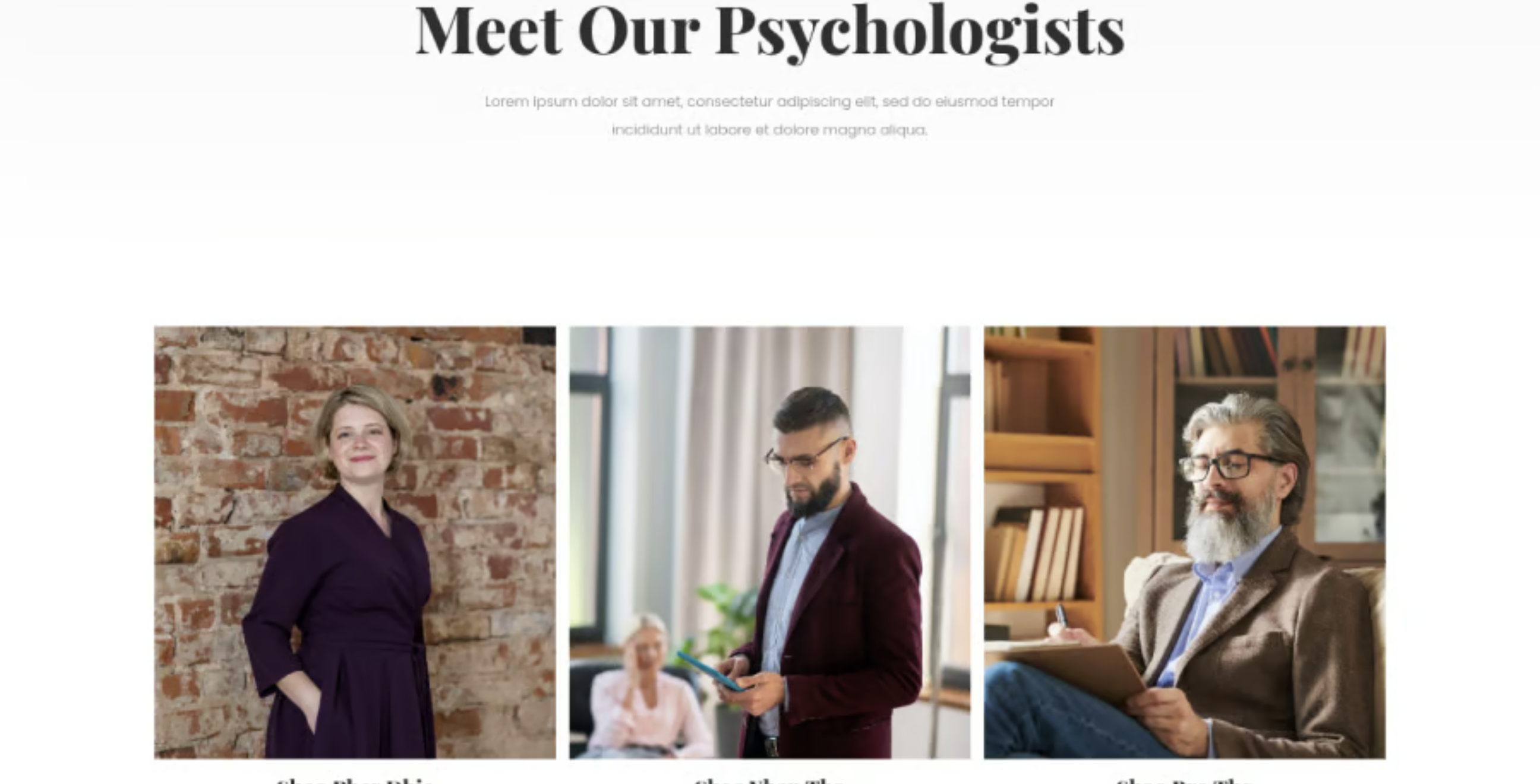Click the second line reading incididunt ut labore
Viewport: 1540px width, 784px height.
click(x=770, y=129)
